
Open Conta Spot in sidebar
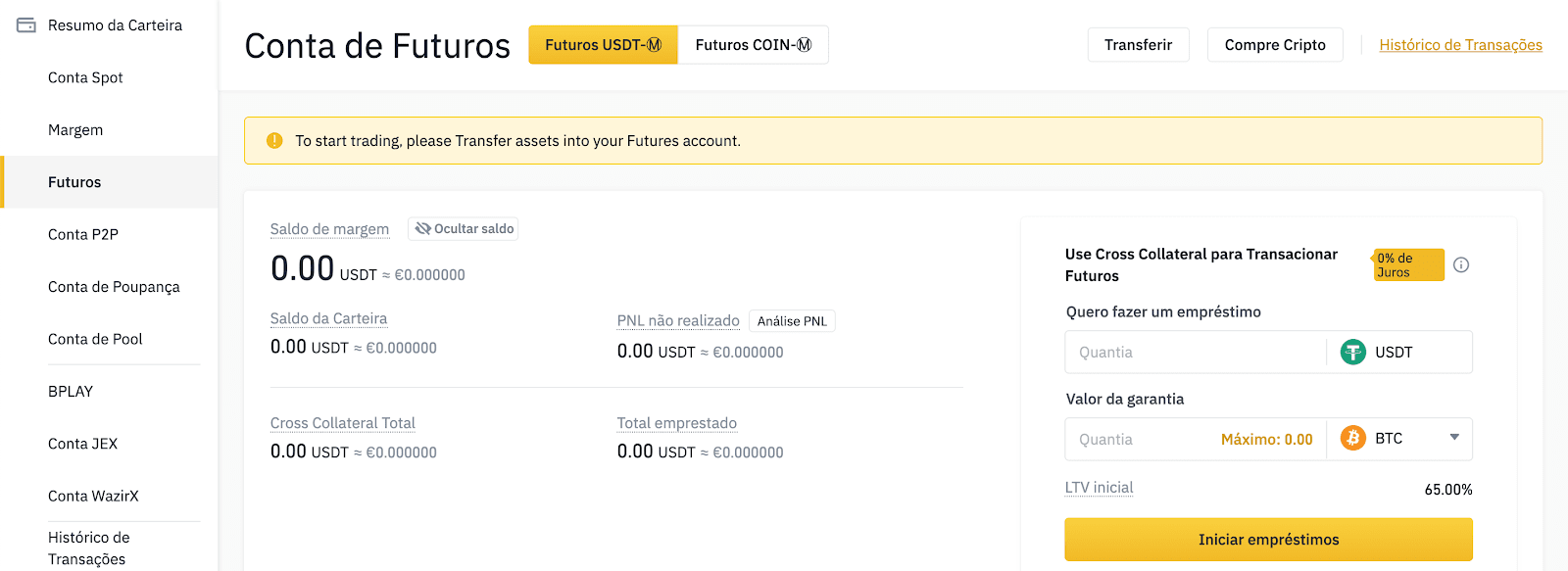tap(85, 77)
